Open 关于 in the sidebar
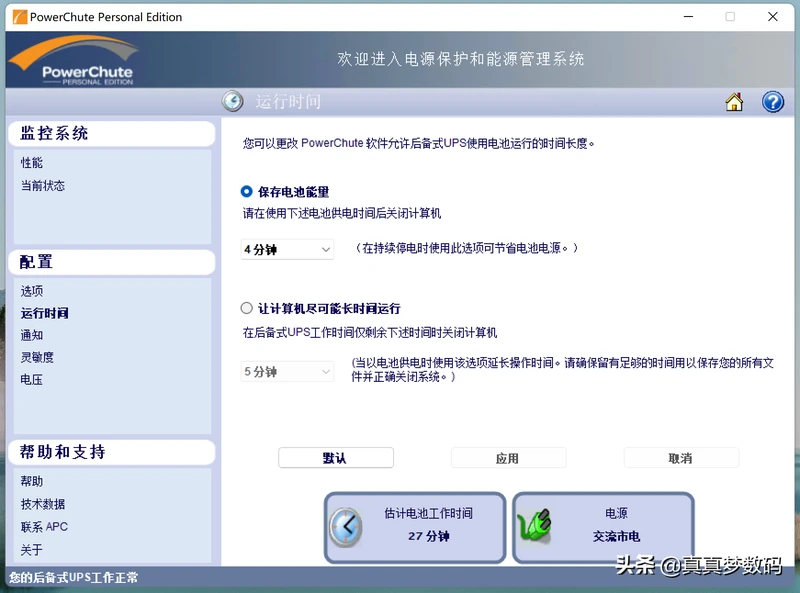 tap(32, 550)
